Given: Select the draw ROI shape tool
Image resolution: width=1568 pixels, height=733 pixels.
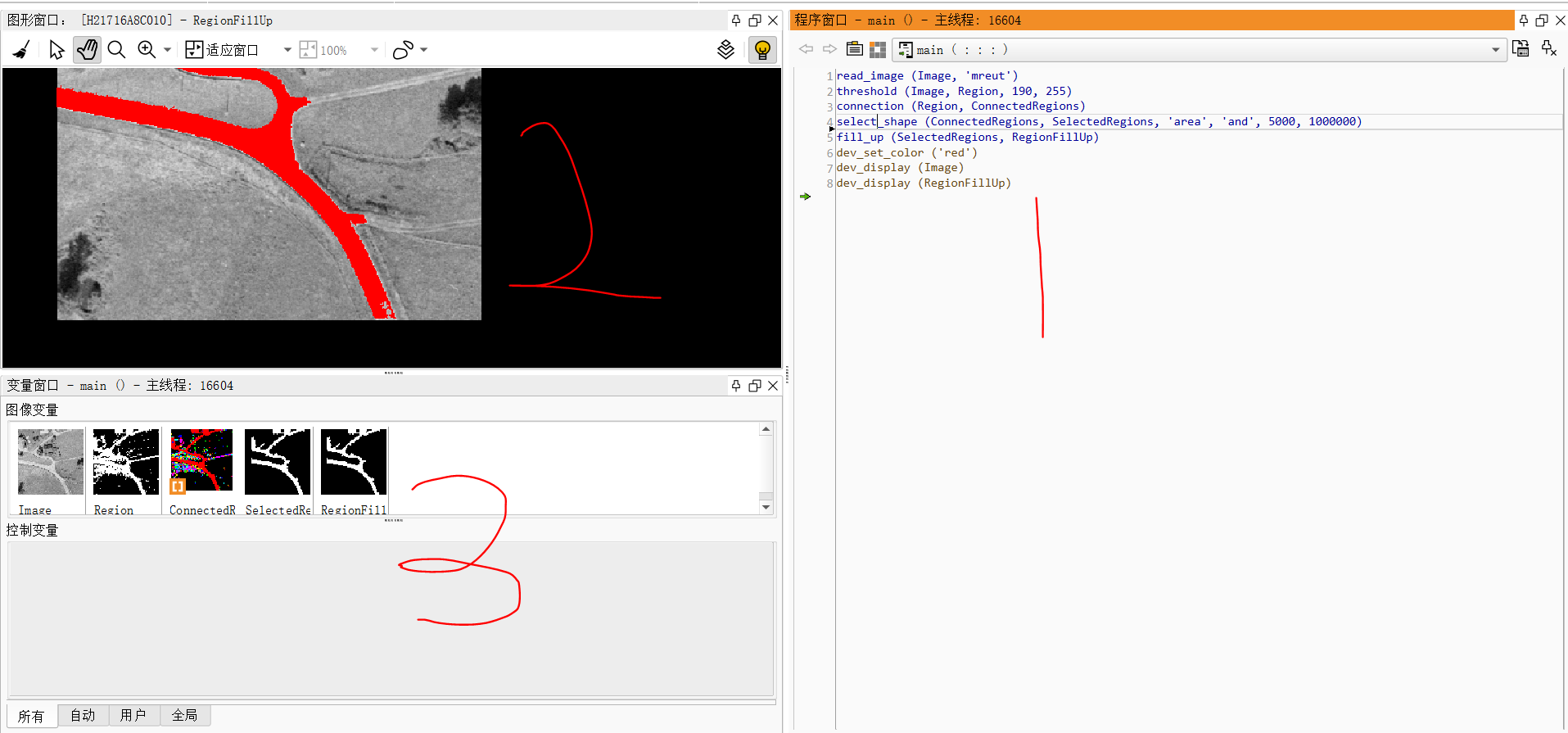Looking at the screenshot, I should click(x=403, y=50).
